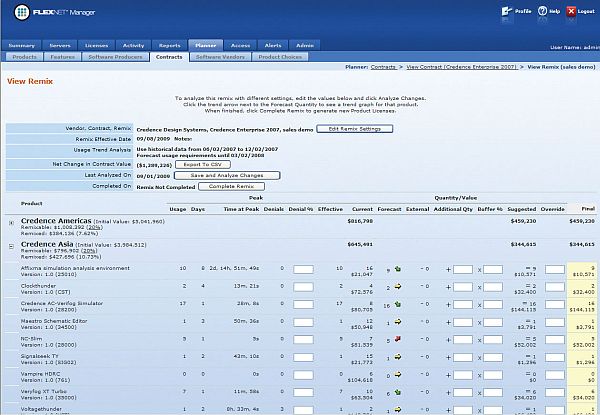Viewport: 600px width, 415px height.
Task: Open the Reports tab
Action: 170,46
